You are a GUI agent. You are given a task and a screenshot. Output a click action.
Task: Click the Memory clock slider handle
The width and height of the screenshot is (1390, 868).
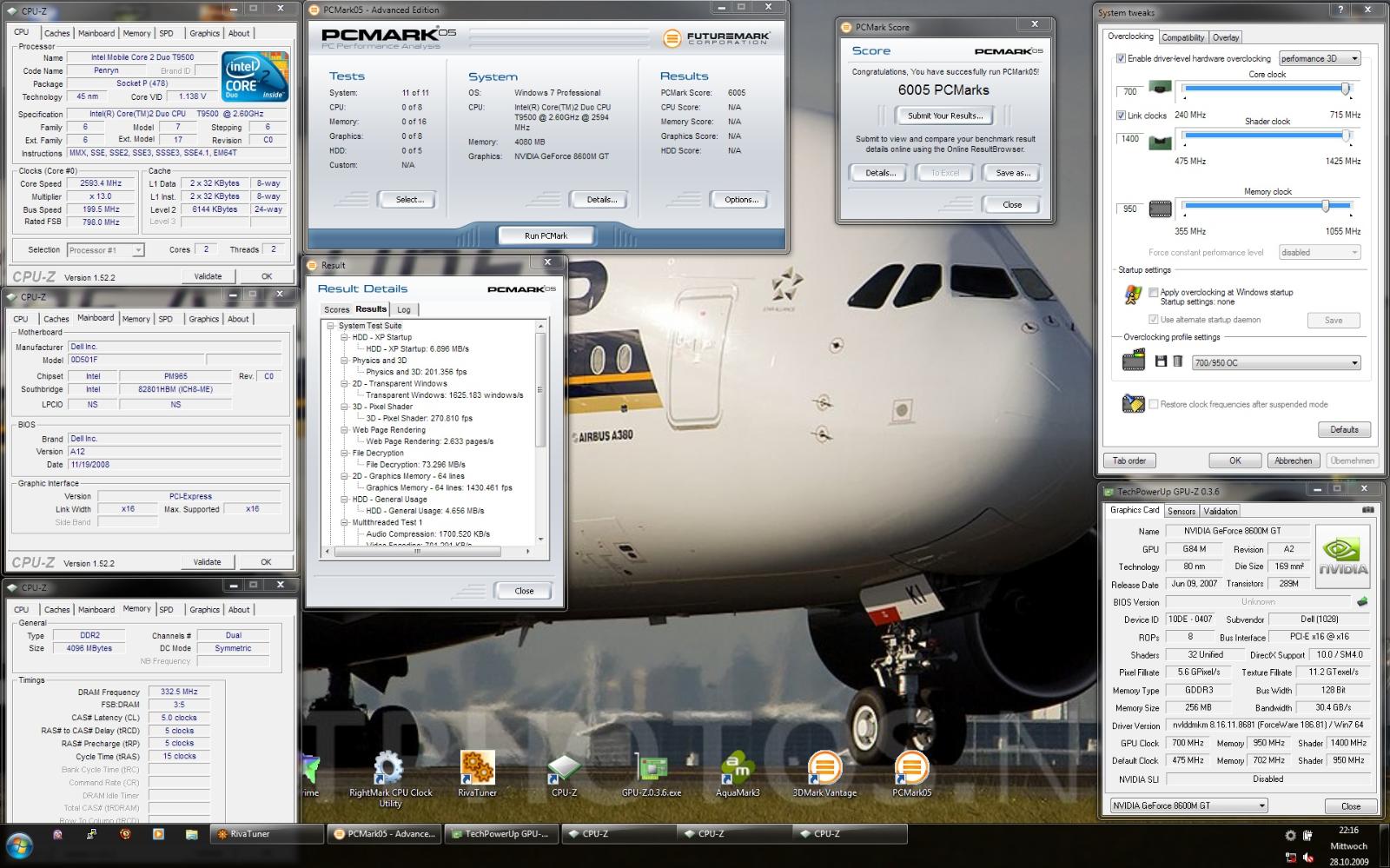1326,206
